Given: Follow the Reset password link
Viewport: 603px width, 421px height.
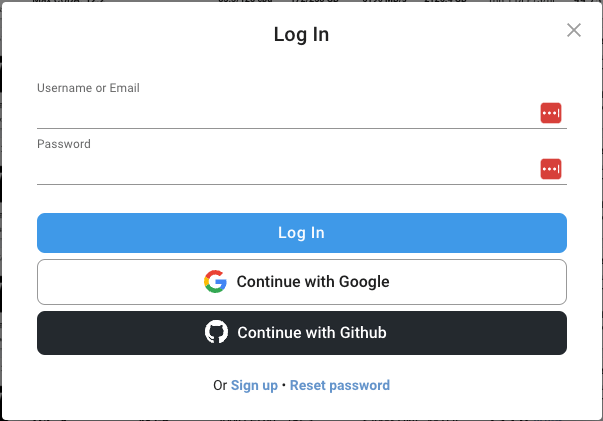Looking at the screenshot, I should [x=340, y=385].
